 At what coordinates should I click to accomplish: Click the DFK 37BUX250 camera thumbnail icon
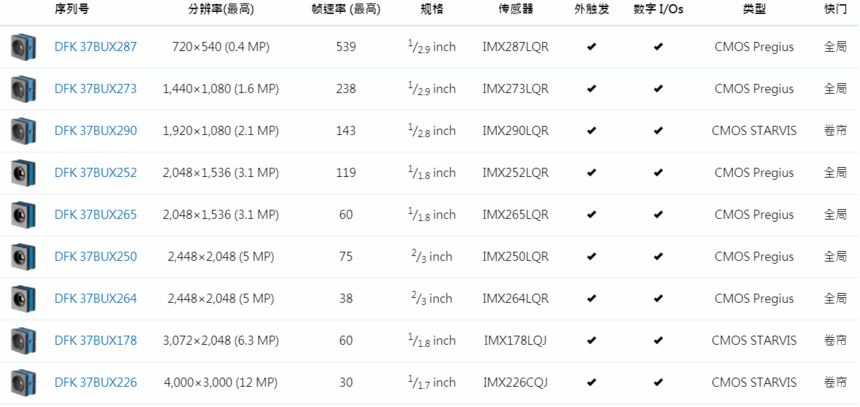[x=23, y=257]
